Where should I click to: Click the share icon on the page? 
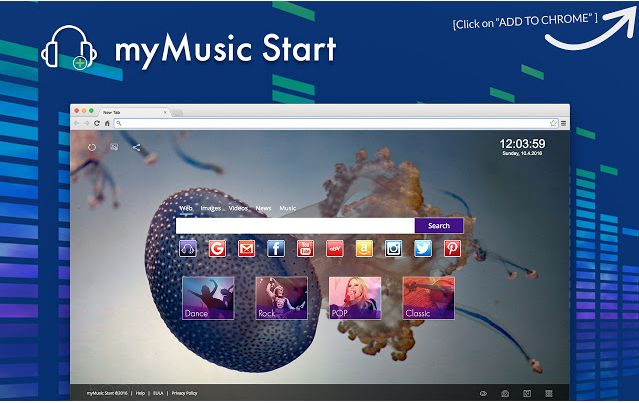tap(137, 148)
